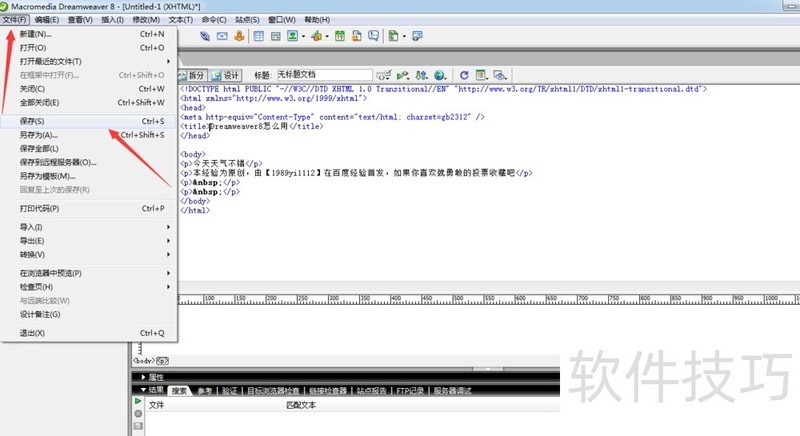Click the Insert Div Tag icon

click(x=276, y=36)
